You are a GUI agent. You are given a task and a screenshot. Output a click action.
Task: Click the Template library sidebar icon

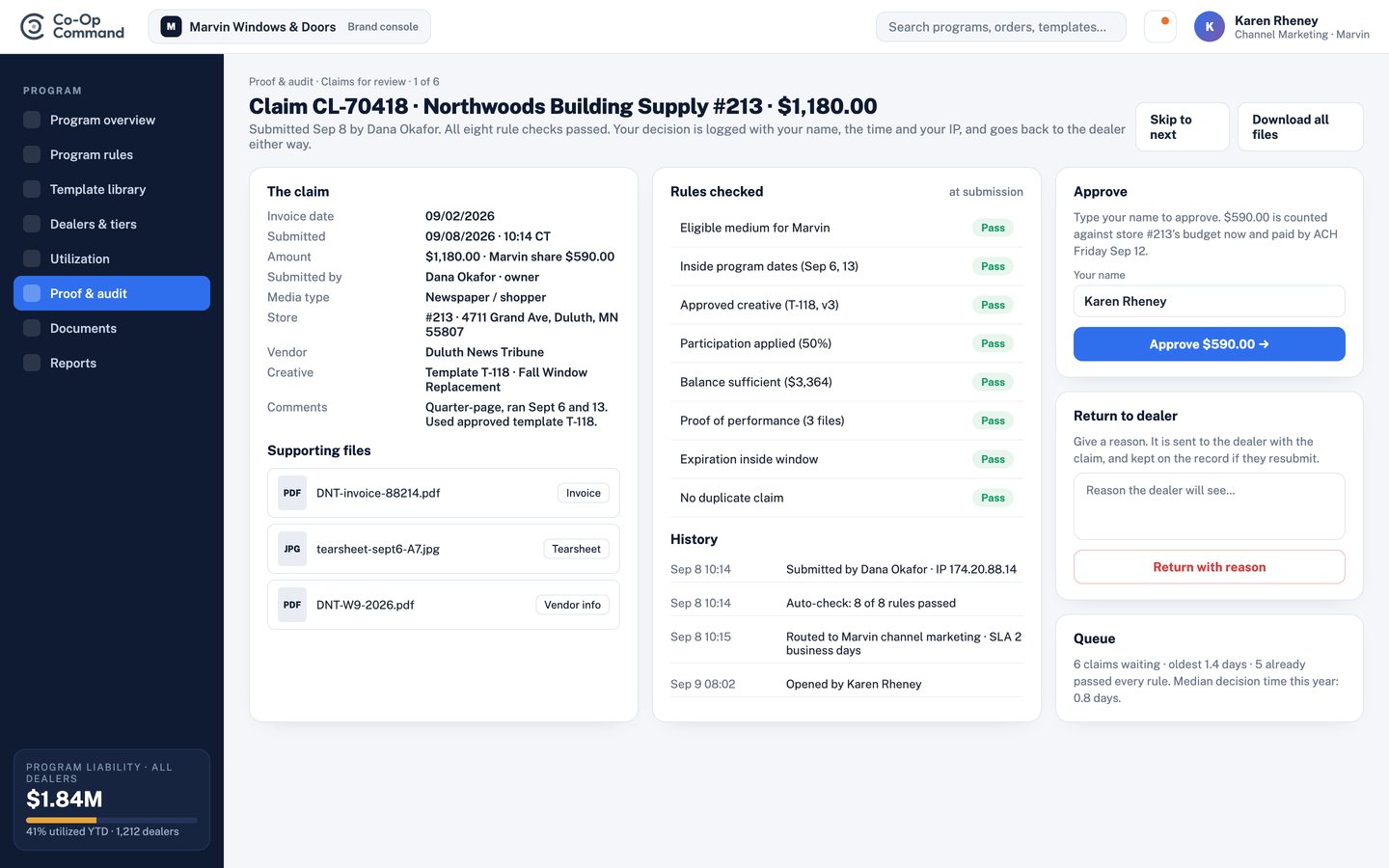32,189
